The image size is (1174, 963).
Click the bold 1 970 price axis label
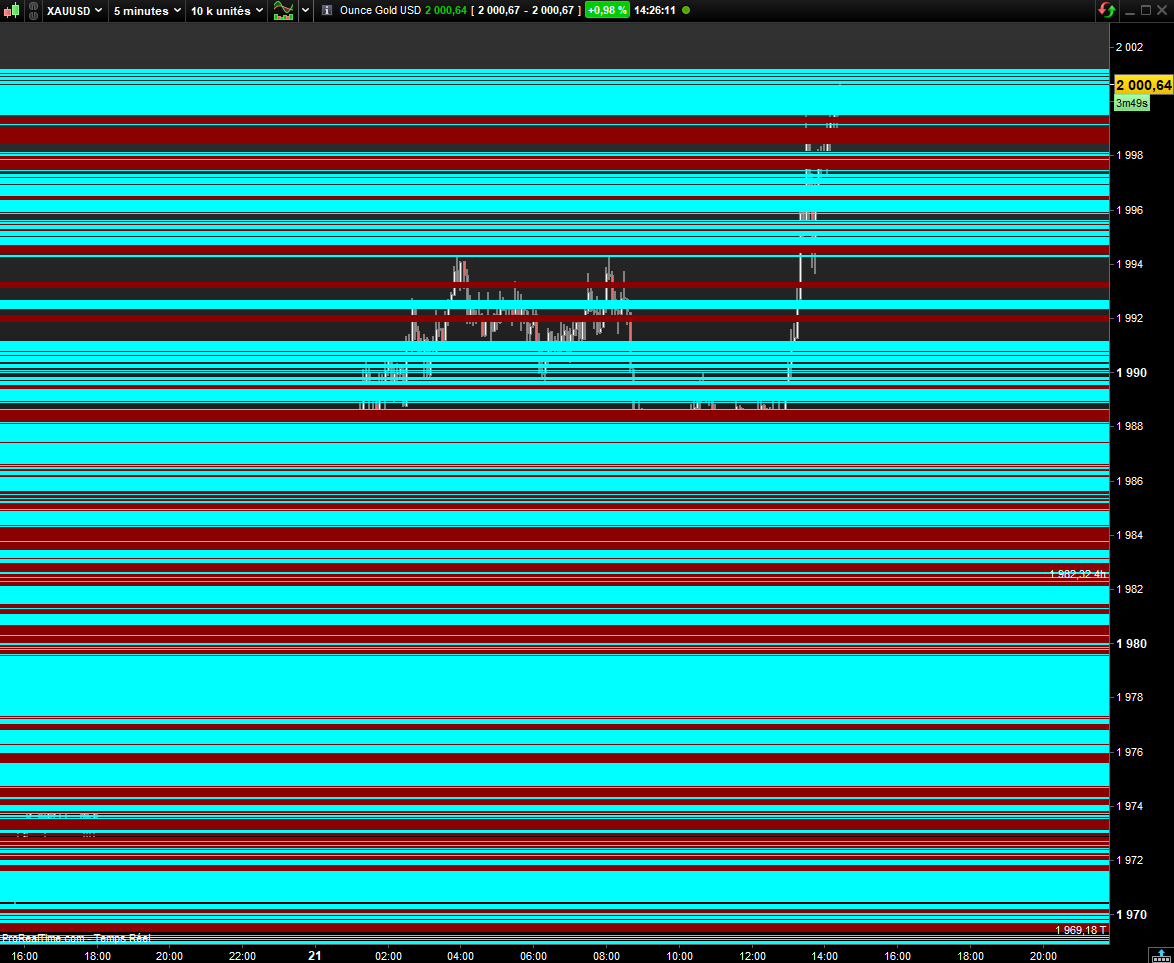tap(1131, 915)
